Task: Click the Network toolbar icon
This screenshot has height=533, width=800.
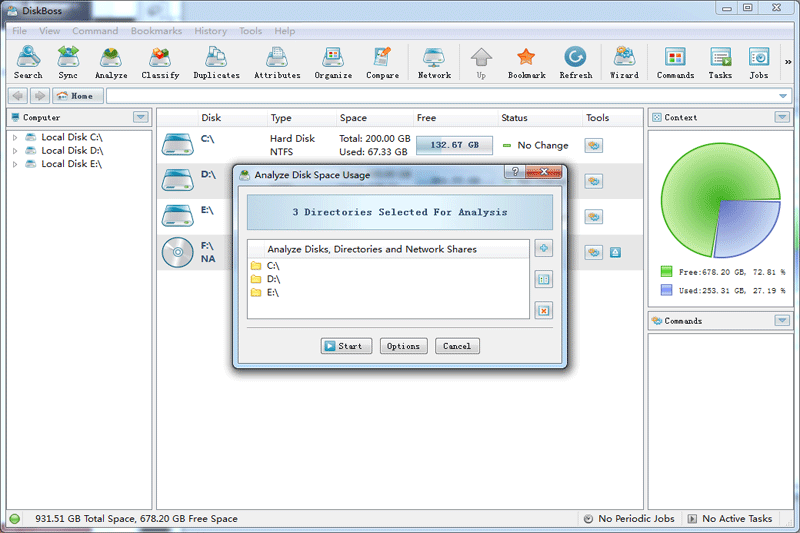Action: (x=434, y=62)
